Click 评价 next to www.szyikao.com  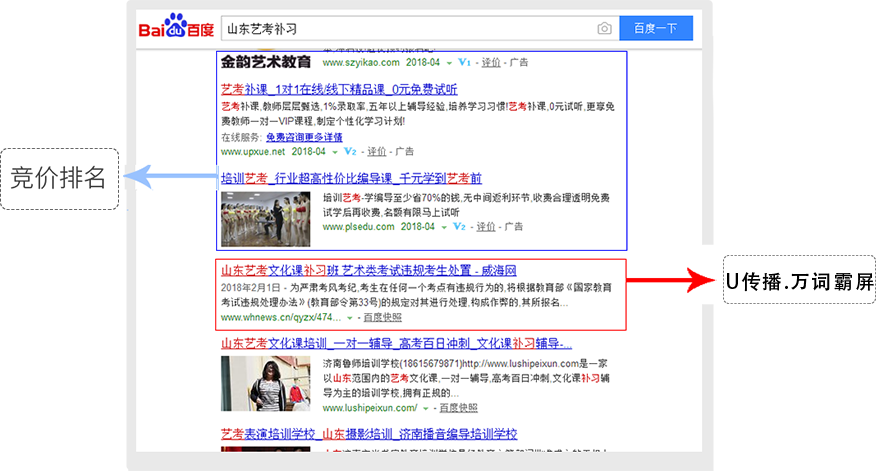pyautogui.click(x=491, y=63)
